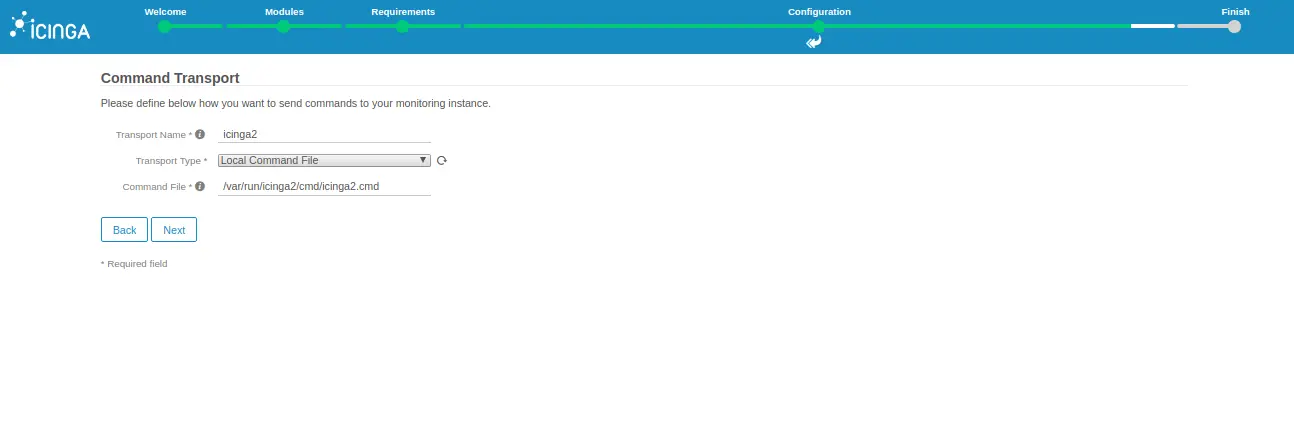Click the 'Please define below' instruction text
This screenshot has width=1294, height=433.
(x=296, y=103)
